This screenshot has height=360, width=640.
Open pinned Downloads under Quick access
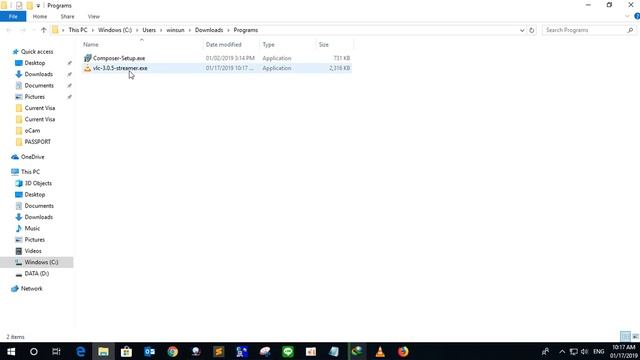pos(38,74)
